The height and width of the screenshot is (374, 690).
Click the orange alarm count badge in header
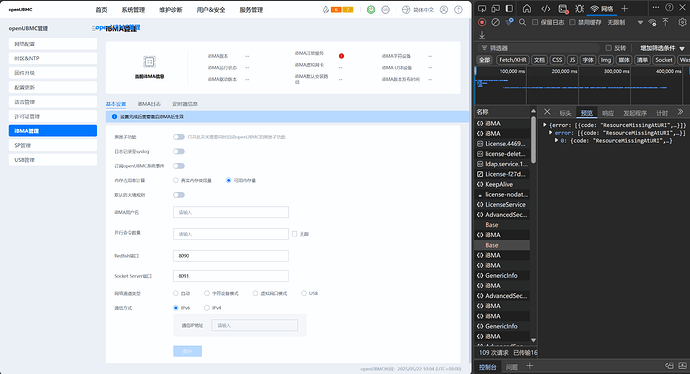336,10
